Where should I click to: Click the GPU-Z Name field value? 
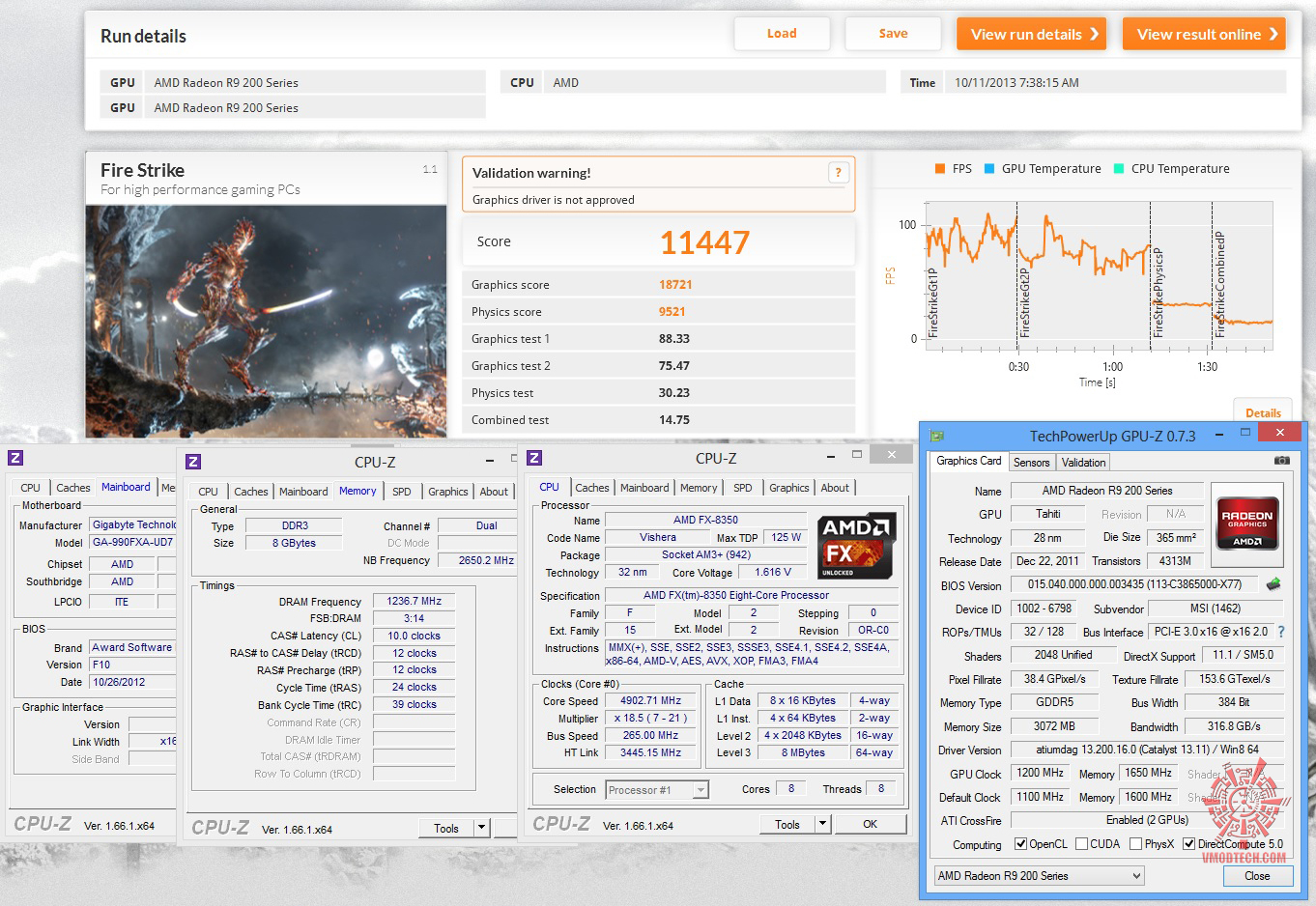pyautogui.click(x=1107, y=491)
